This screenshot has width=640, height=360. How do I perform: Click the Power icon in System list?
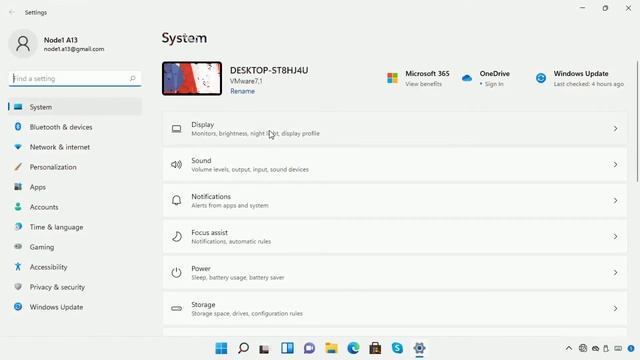click(176, 273)
